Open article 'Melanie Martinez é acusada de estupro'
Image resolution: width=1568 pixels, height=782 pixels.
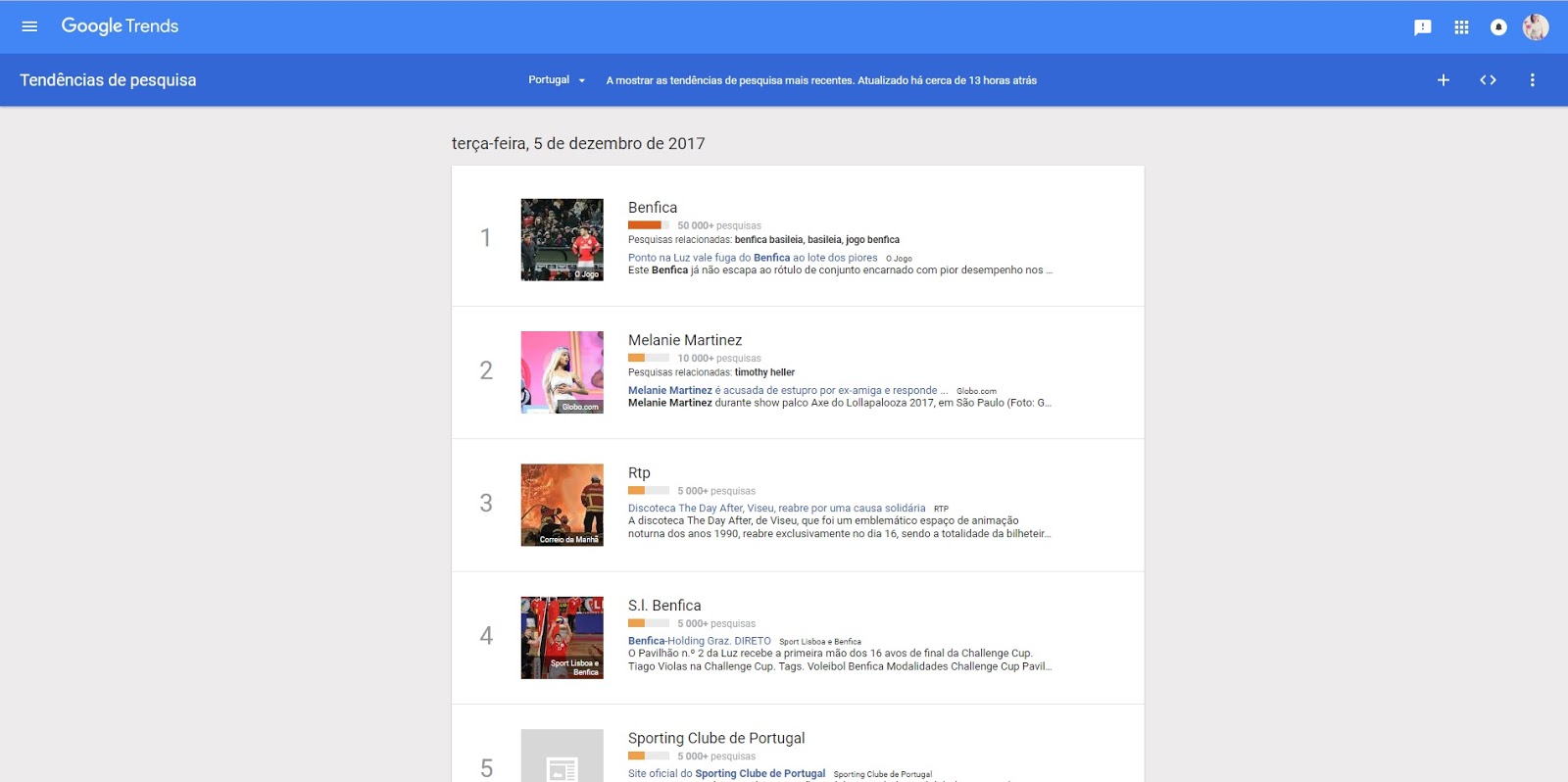click(788, 390)
